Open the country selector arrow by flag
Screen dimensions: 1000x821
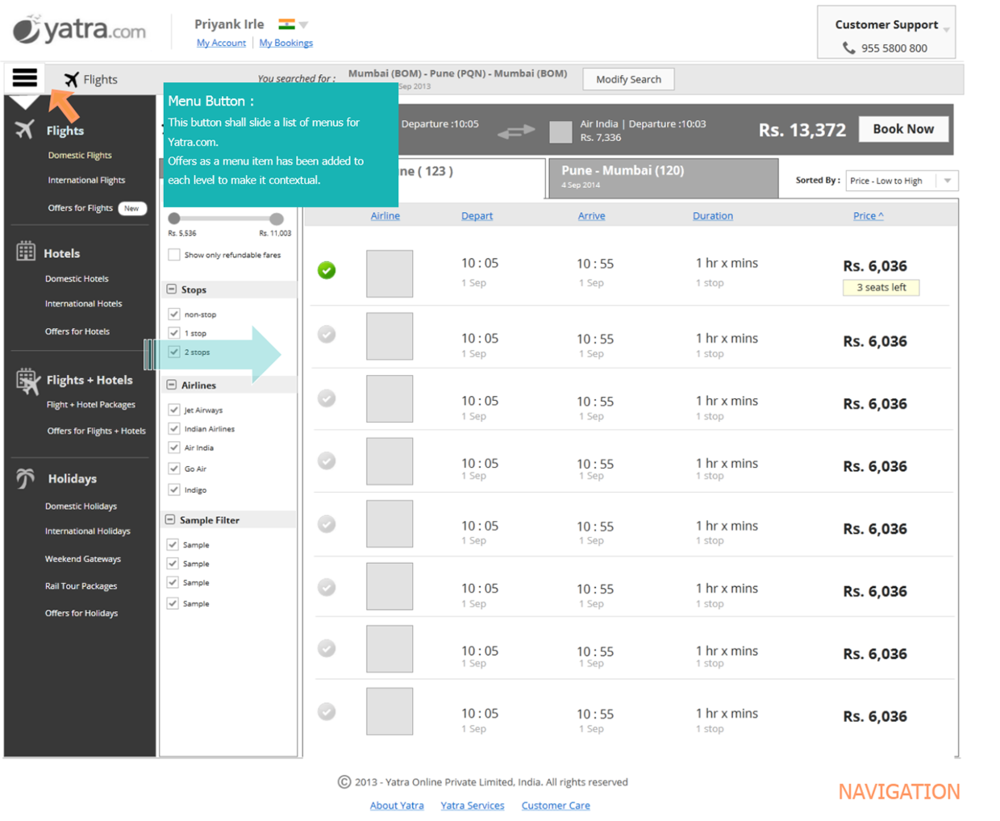click(304, 25)
